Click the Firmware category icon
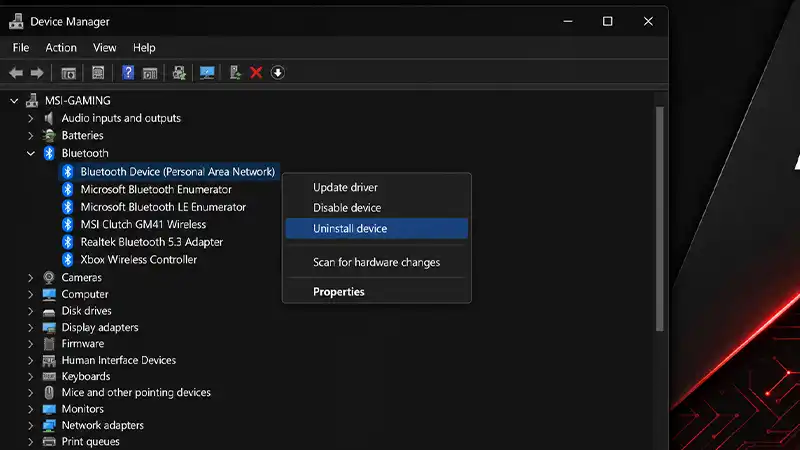This screenshot has width=800, height=450. click(49, 344)
